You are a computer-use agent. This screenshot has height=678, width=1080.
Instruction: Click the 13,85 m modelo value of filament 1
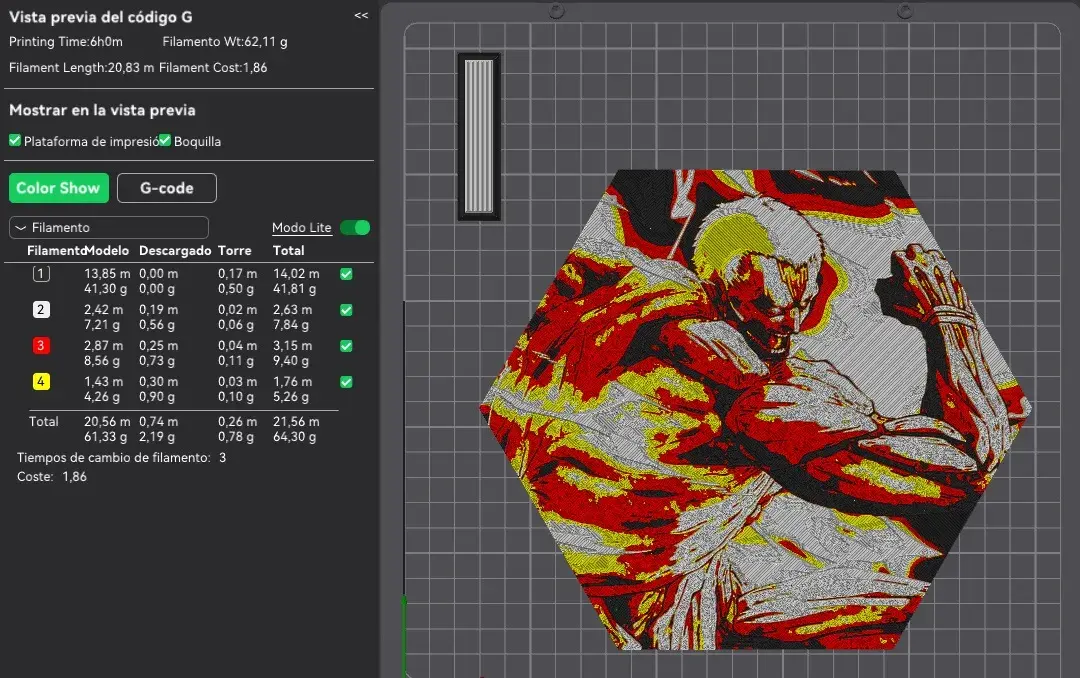107,274
